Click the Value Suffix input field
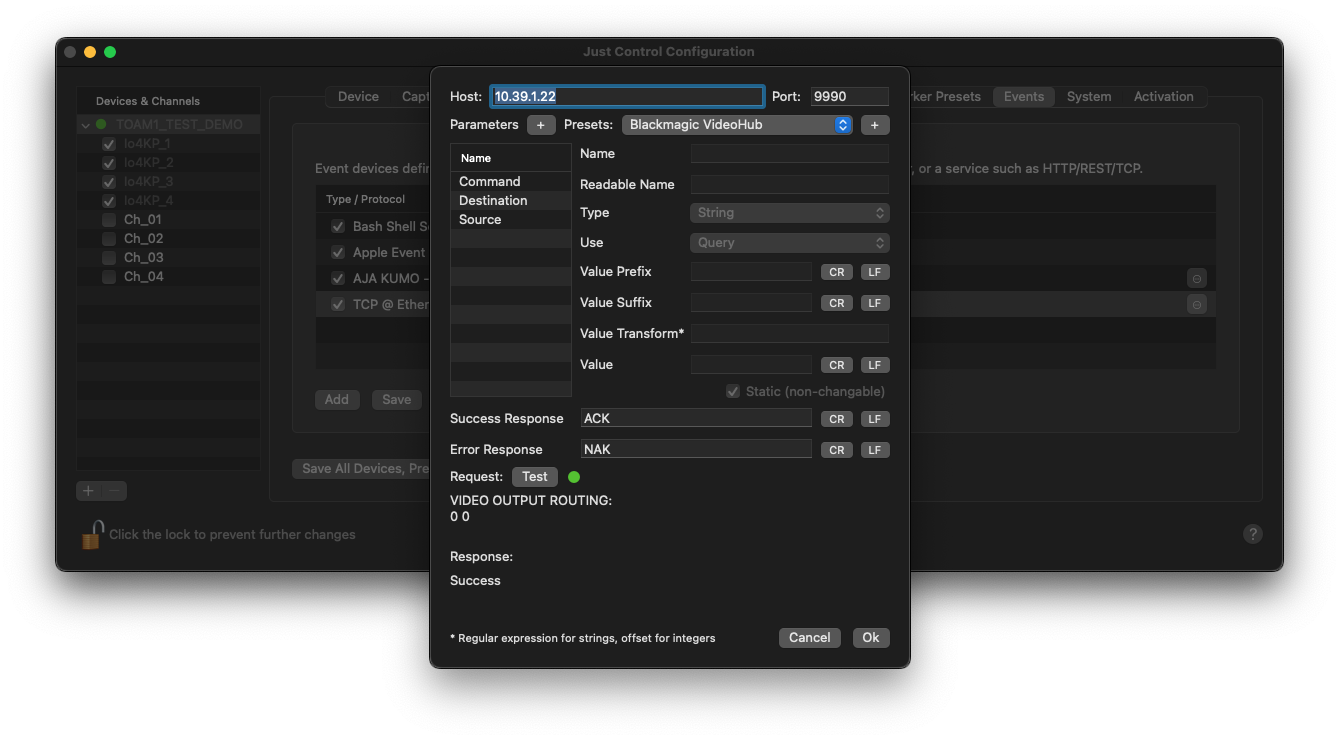 point(751,303)
